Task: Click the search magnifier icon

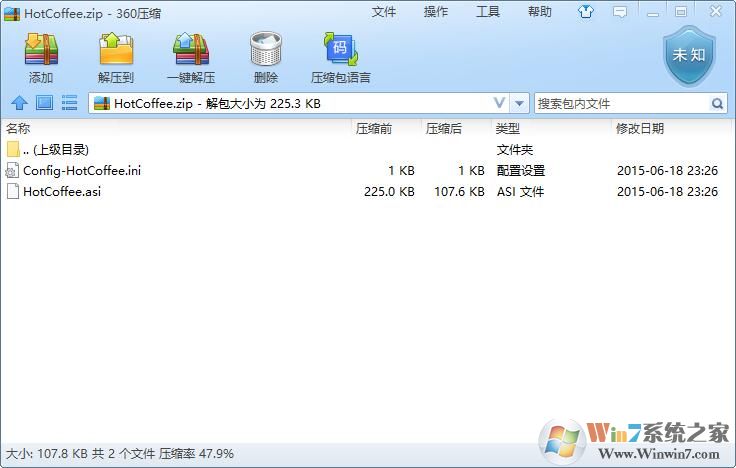Action: [x=717, y=103]
